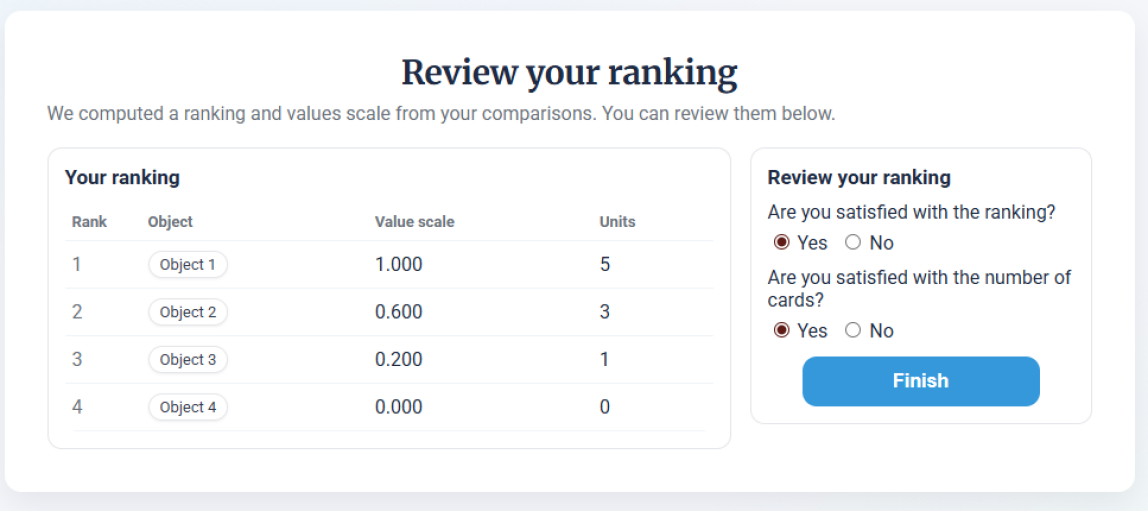Click the Units value 3 for Object 2
The image size is (1148, 511).
click(x=605, y=312)
